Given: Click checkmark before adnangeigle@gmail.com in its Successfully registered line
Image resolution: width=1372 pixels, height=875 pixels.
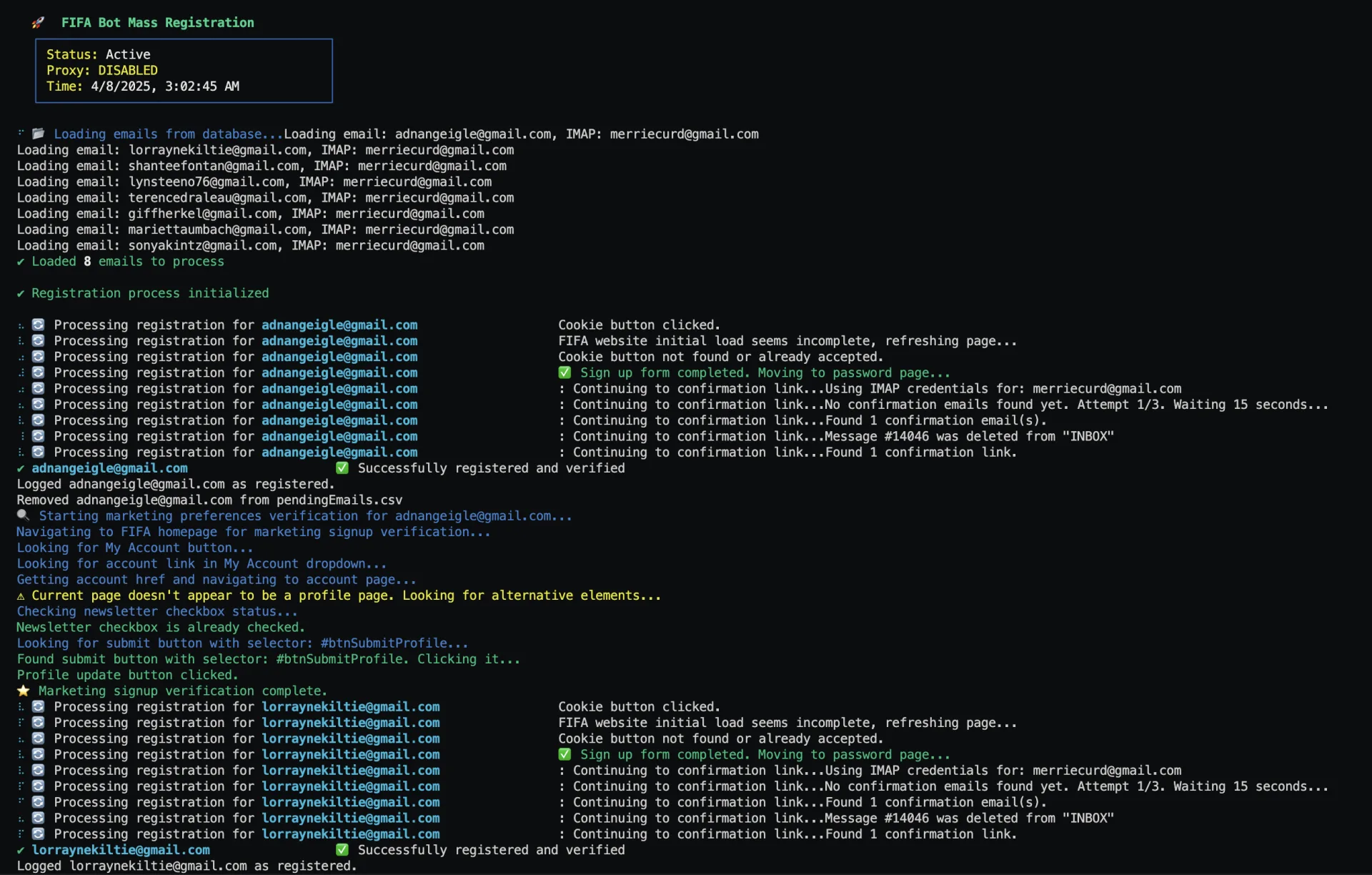Looking at the screenshot, I should pos(21,468).
